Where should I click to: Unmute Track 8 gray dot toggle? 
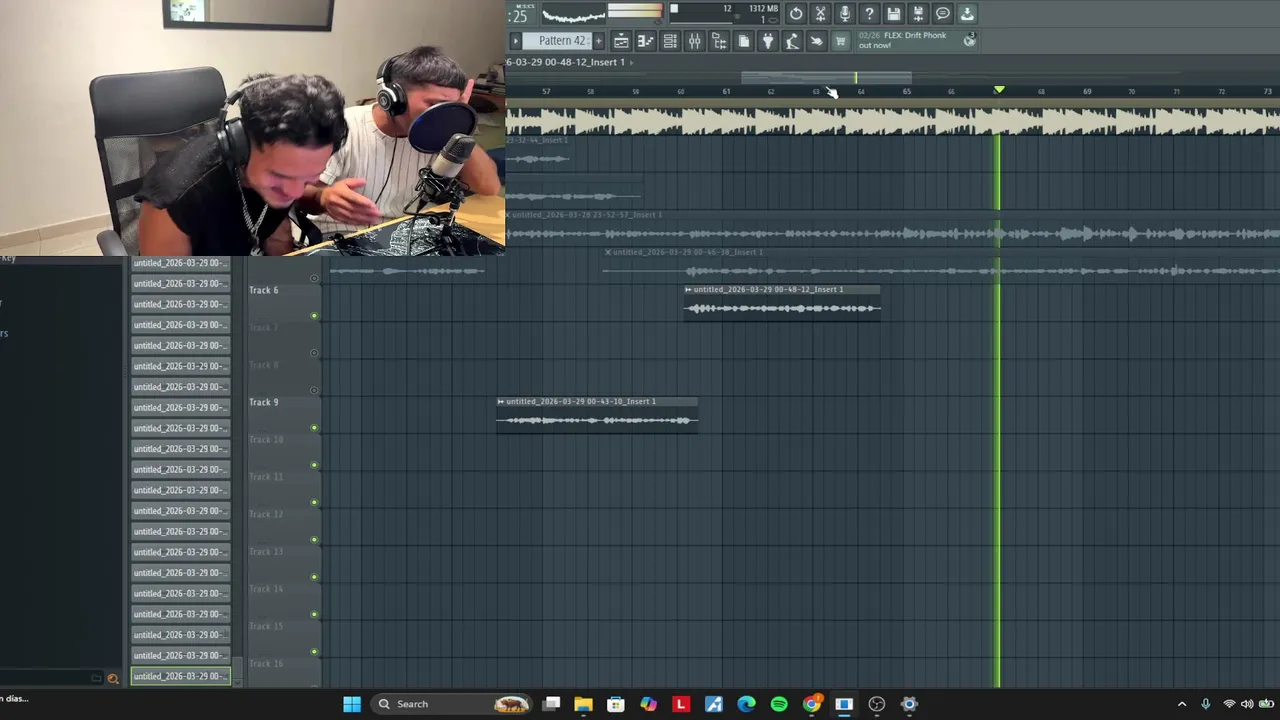pyautogui.click(x=314, y=391)
